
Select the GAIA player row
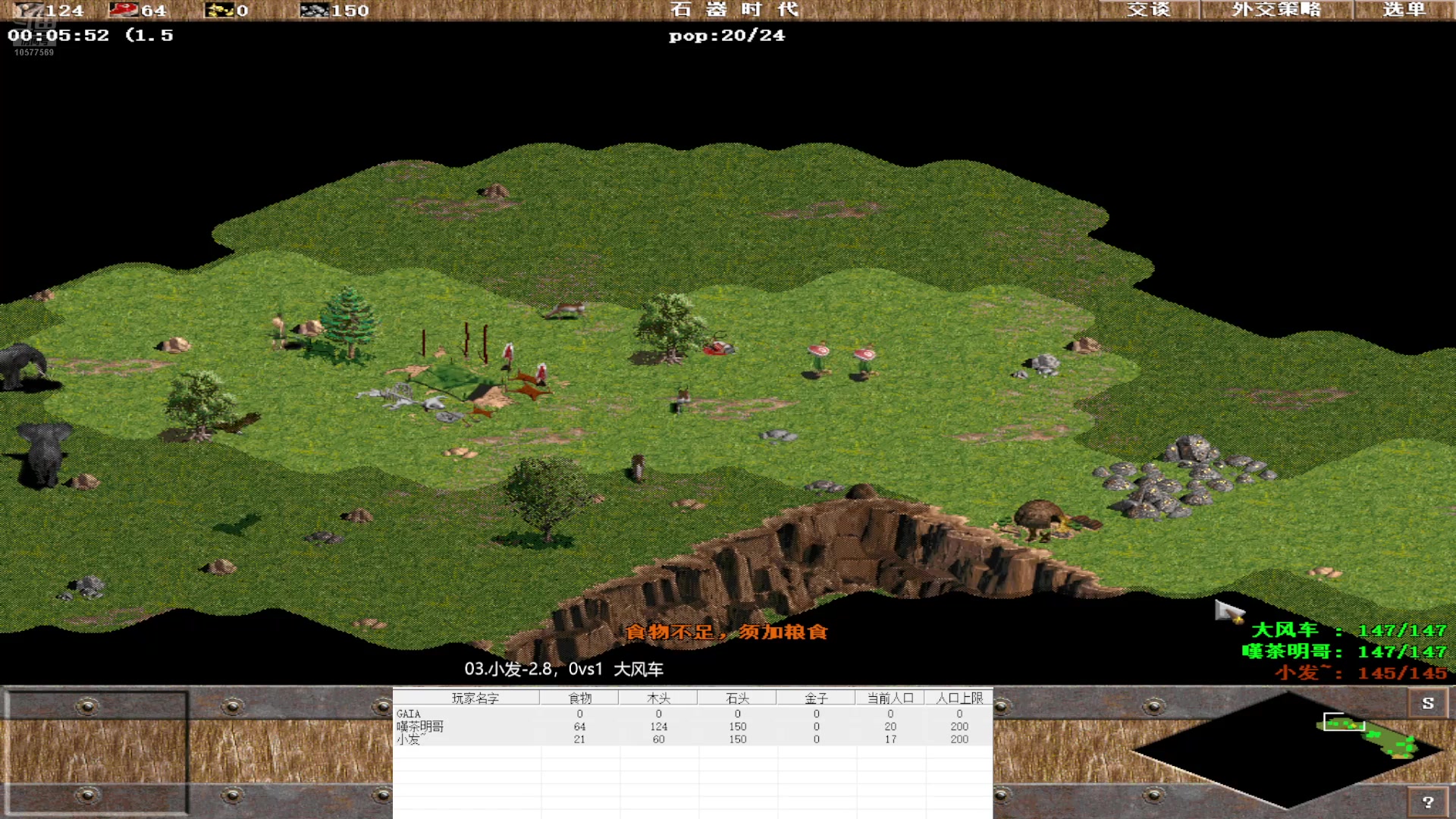pos(692,714)
